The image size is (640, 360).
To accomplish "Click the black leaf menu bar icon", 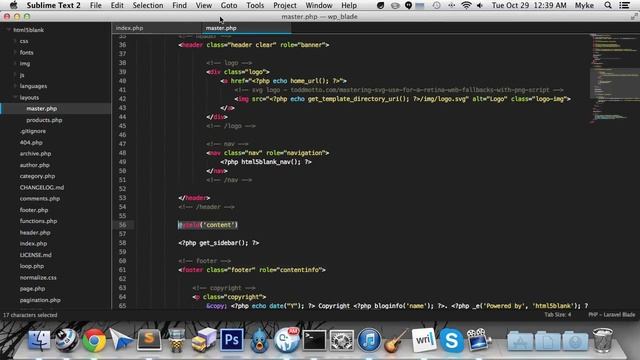I will click(380, 5).
